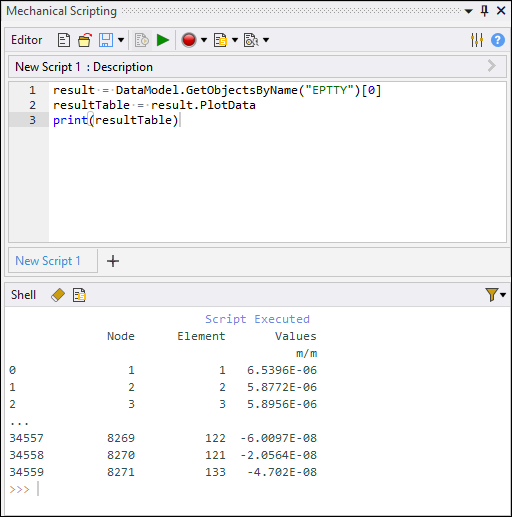Start recording with the red record button
Image resolution: width=512 pixels, height=517 pixels.
(189, 40)
